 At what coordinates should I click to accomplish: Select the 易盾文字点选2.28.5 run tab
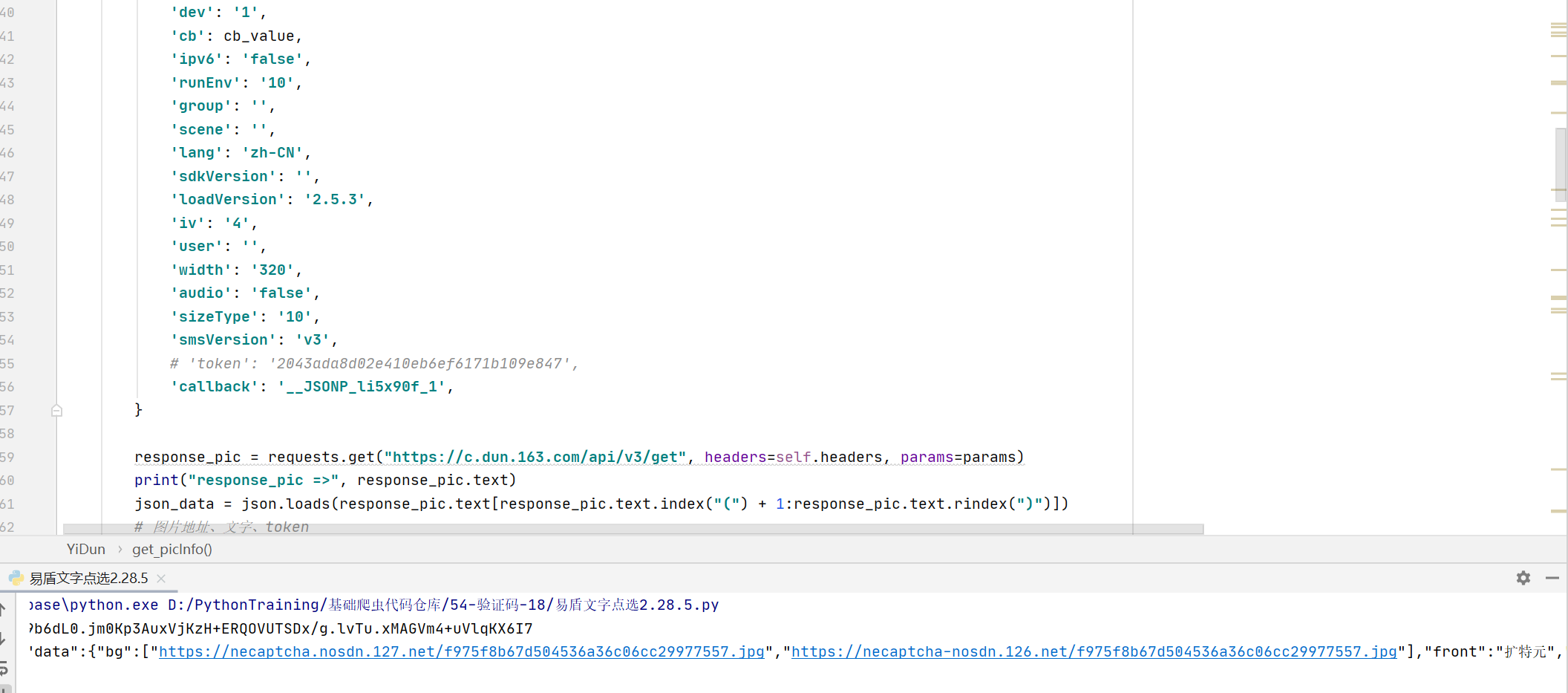88,578
